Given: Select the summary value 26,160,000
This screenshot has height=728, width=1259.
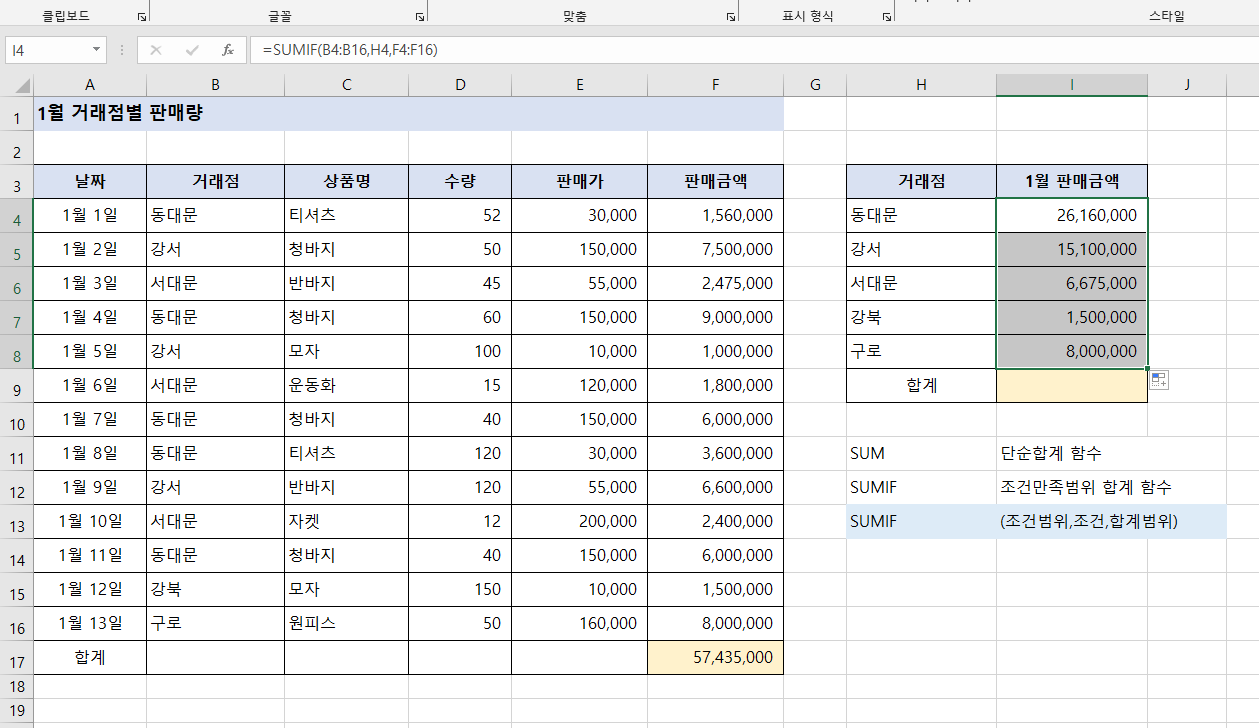Looking at the screenshot, I should click(x=1071, y=216).
